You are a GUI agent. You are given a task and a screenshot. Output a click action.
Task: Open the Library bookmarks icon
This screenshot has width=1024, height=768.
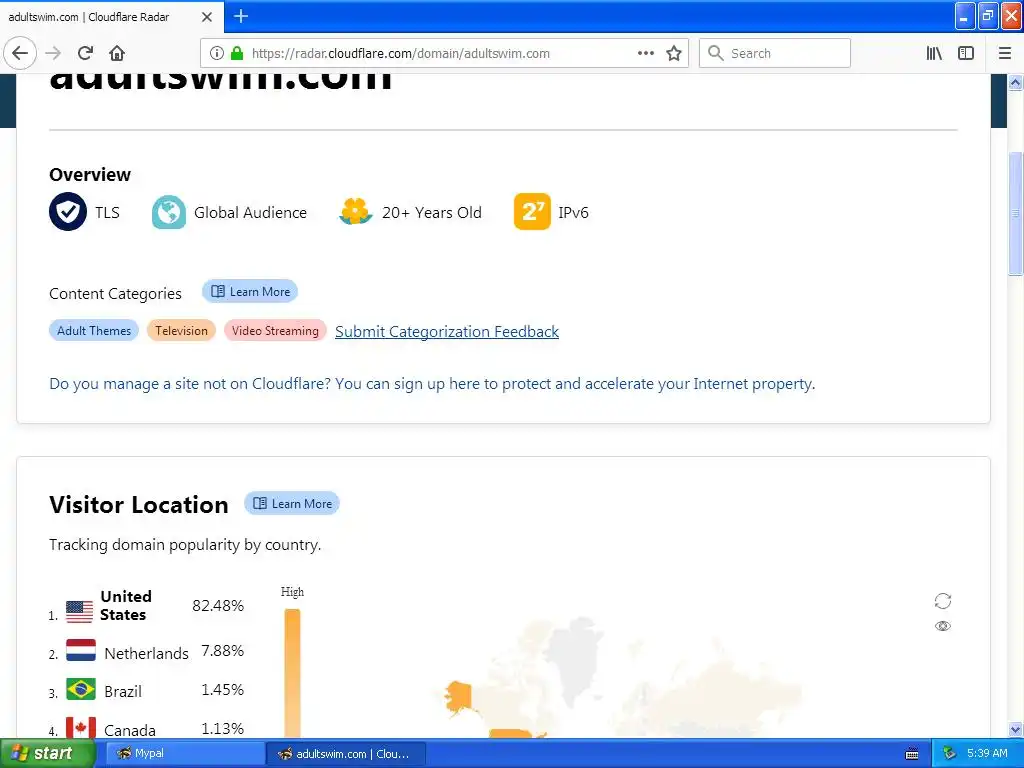(x=934, y=53)
